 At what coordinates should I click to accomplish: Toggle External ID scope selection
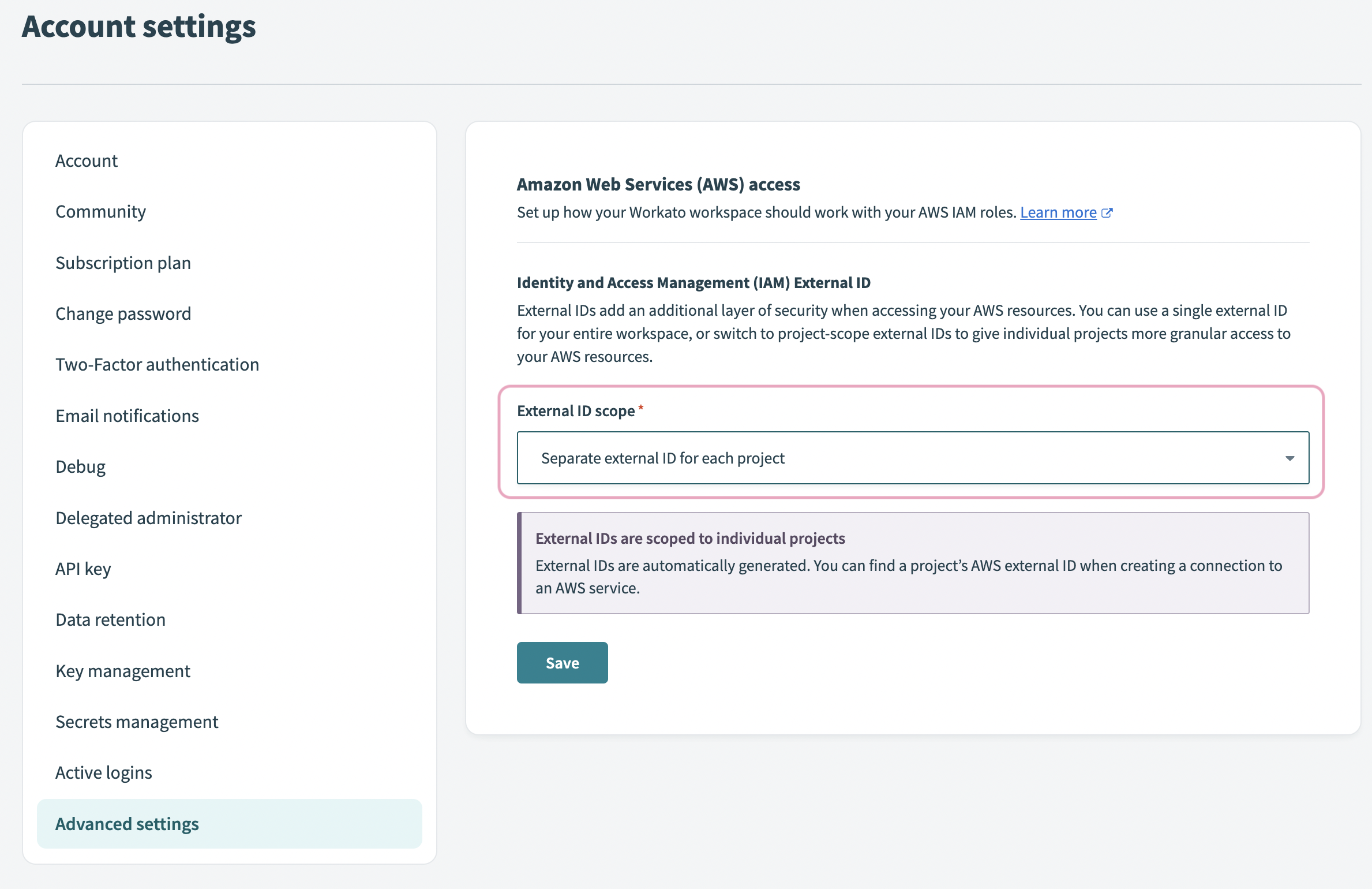912,457
